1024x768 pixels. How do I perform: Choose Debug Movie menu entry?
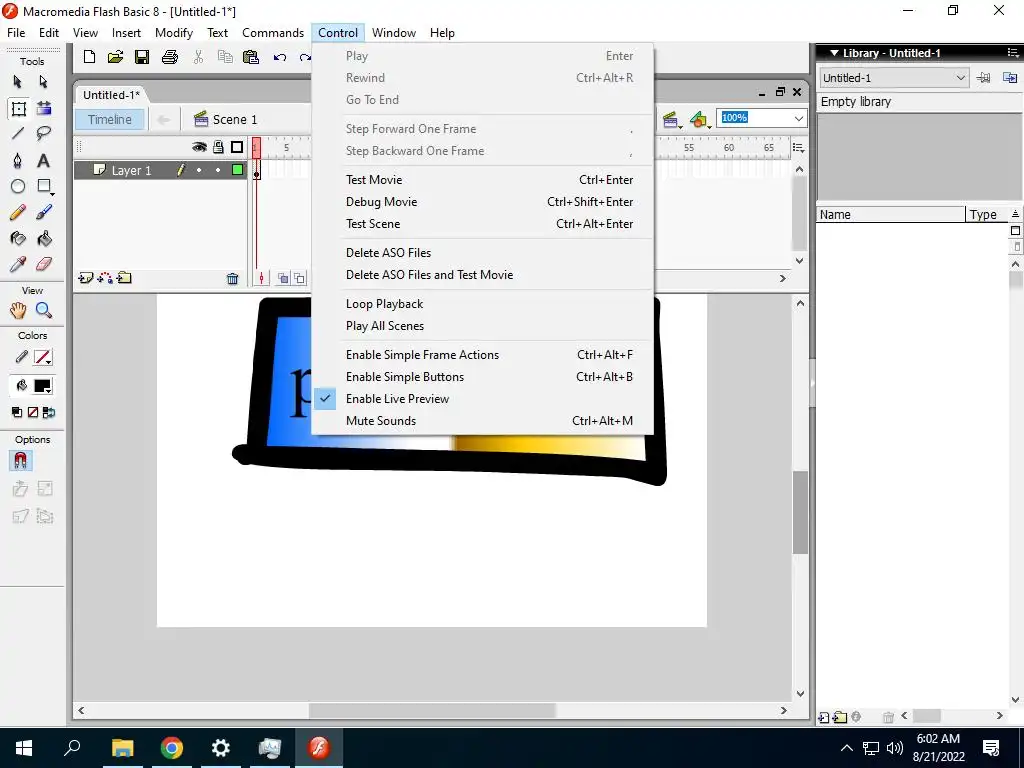pos(483,202)
